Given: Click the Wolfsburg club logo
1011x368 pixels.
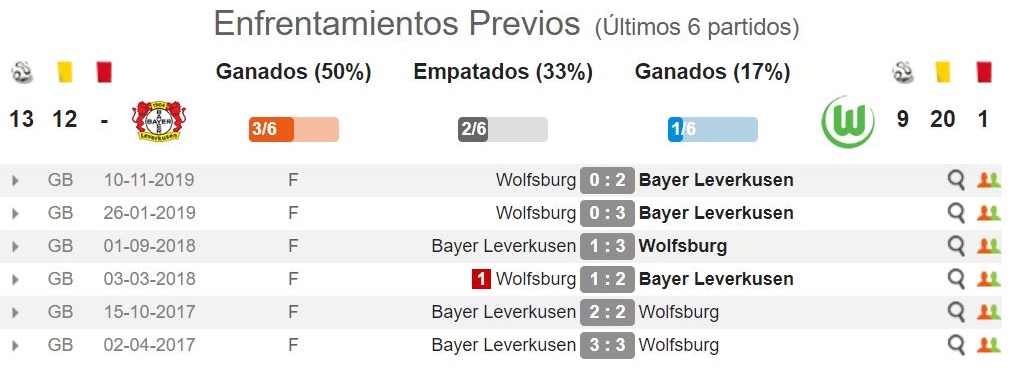Looking at the screenshot, I should click(848, 122).
